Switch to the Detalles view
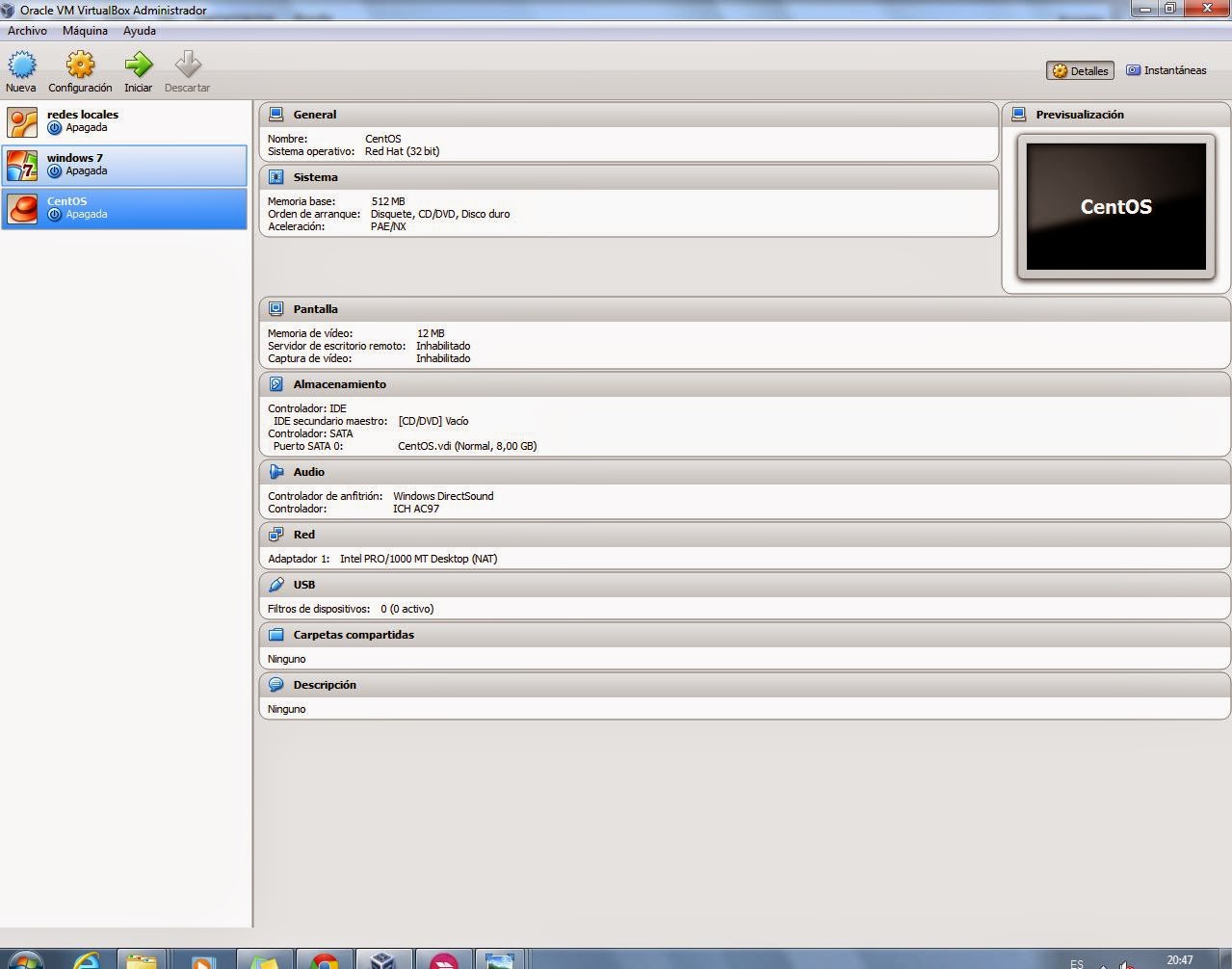Viewport: 1232px width, 969px height. tap(1080, 70)
